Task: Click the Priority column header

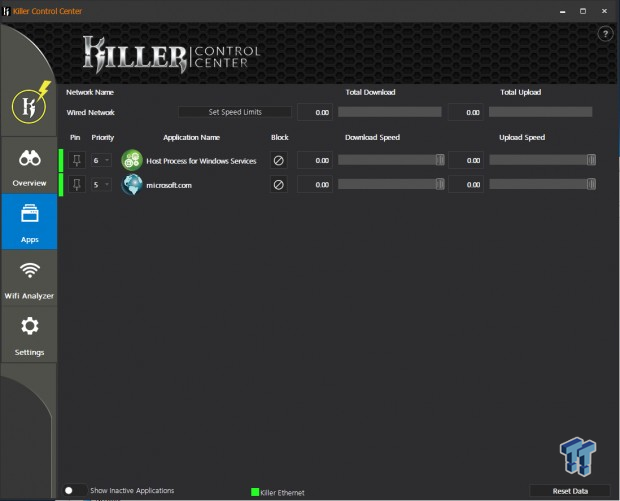Action: [102, 137]
